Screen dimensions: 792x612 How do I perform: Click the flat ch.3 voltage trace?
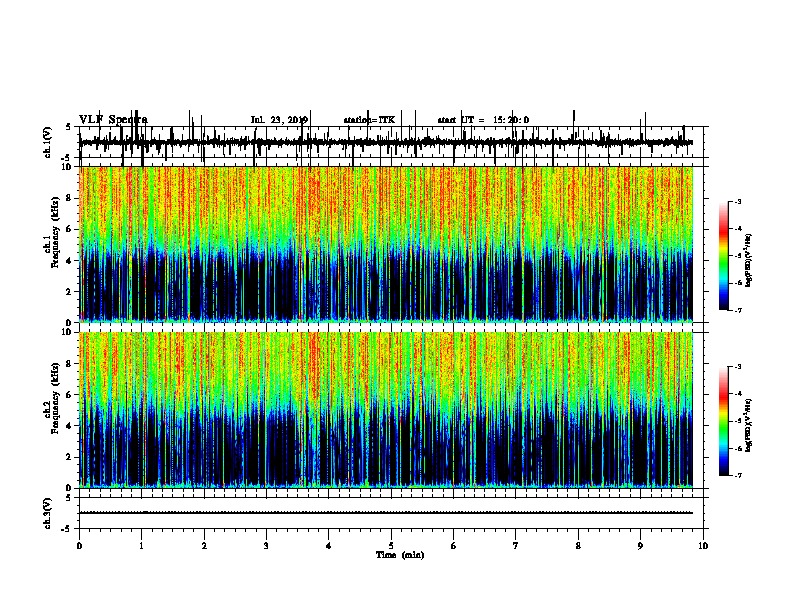pos(386,513)
